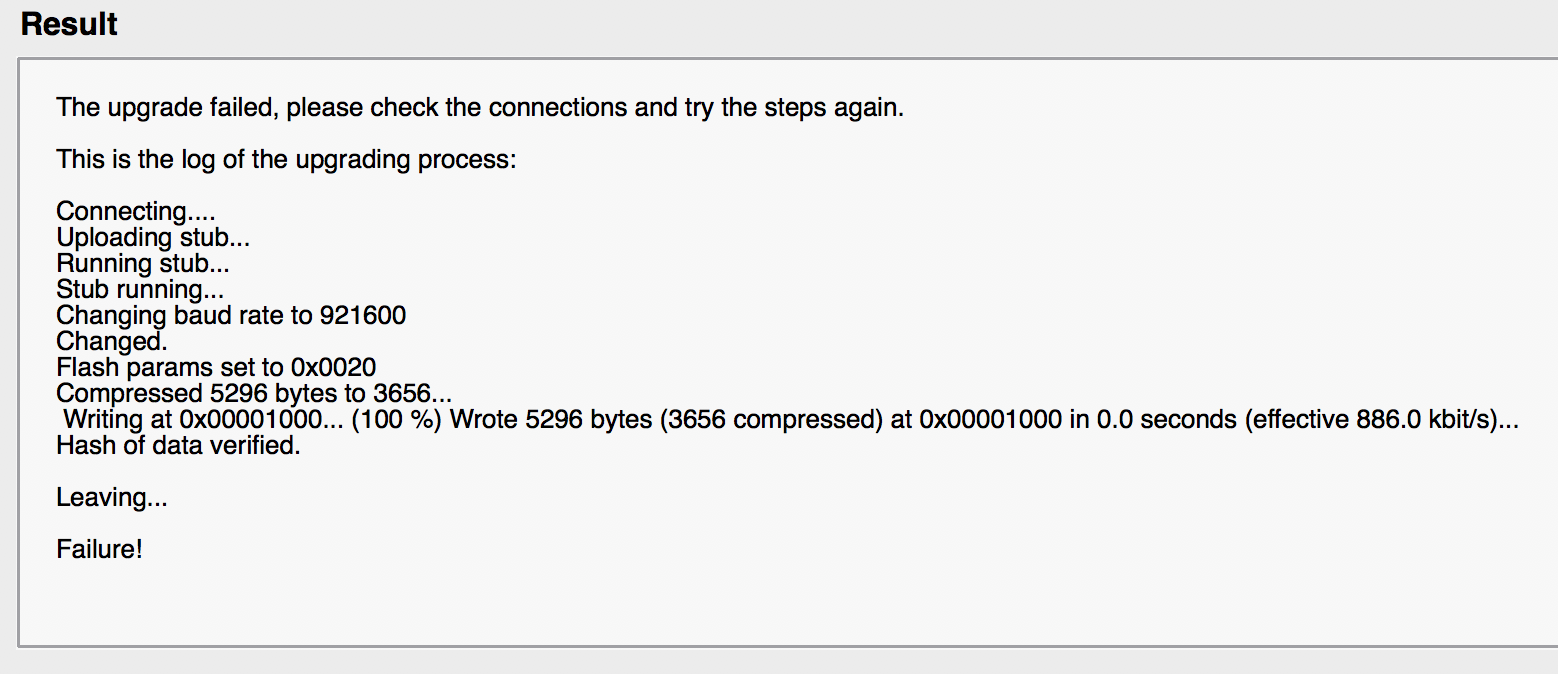The image size is (1558, 674).
Task: Click the 'Leaving...' log line
Action: click(112, 497)
